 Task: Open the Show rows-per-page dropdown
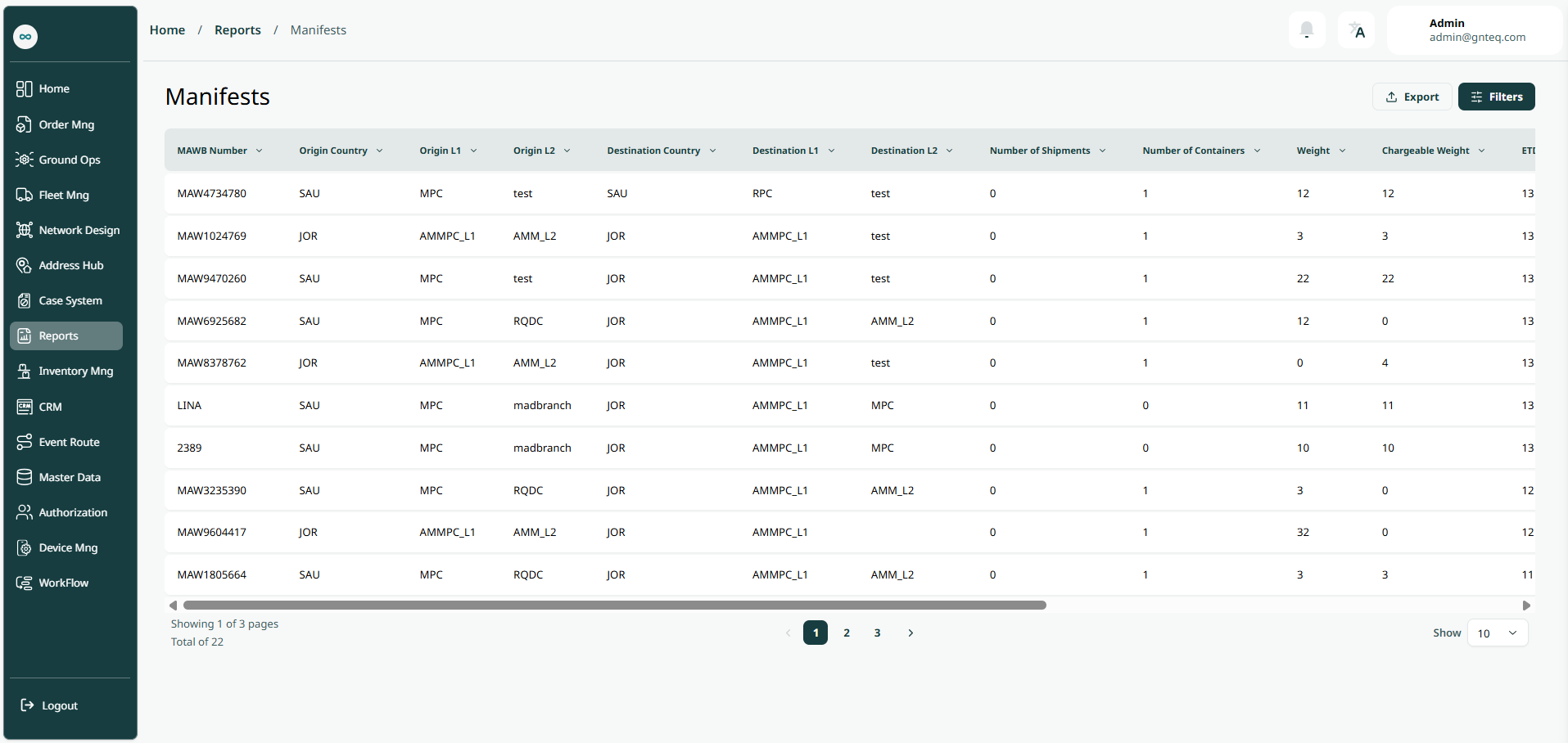pyautogui.click(x=1497, y=633)
